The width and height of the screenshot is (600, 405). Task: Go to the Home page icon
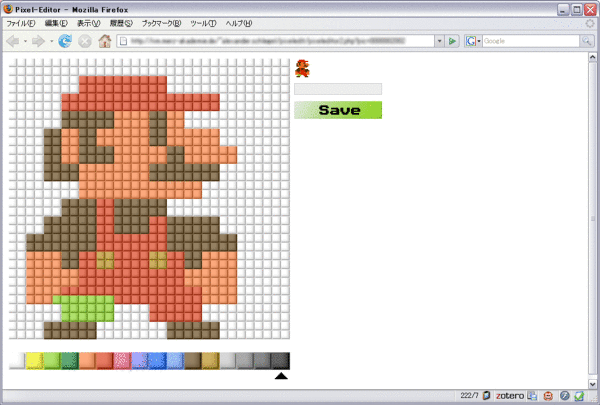[104, 41]
